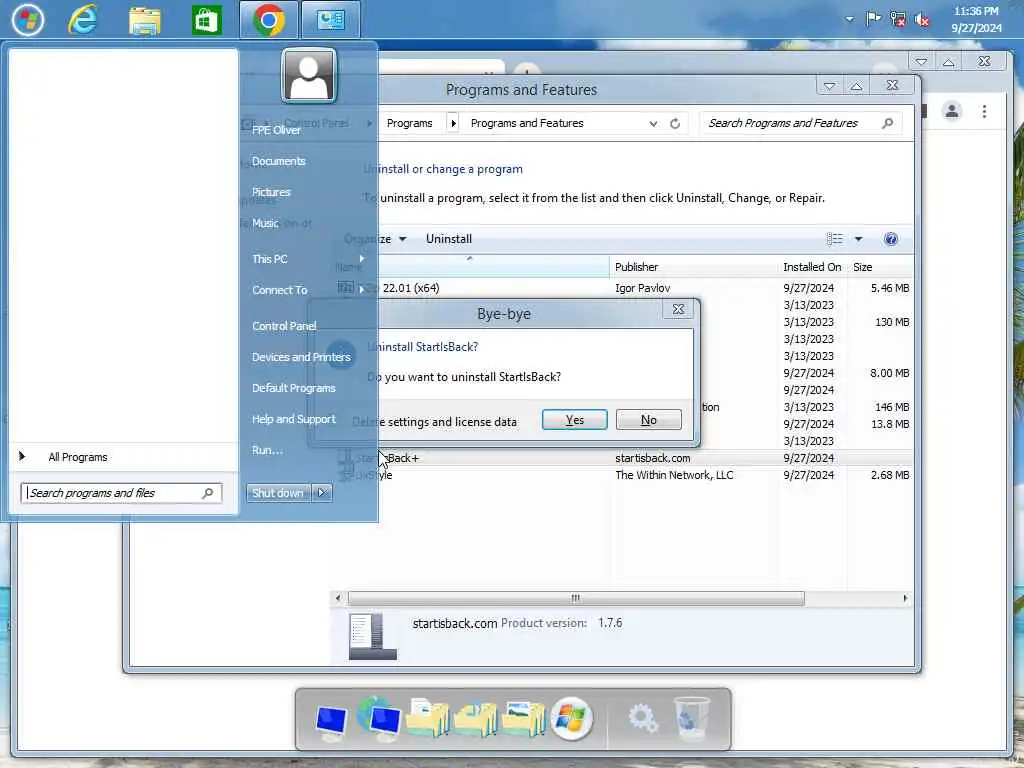
Task: Sort by Size column
Action: click(880, 267)
